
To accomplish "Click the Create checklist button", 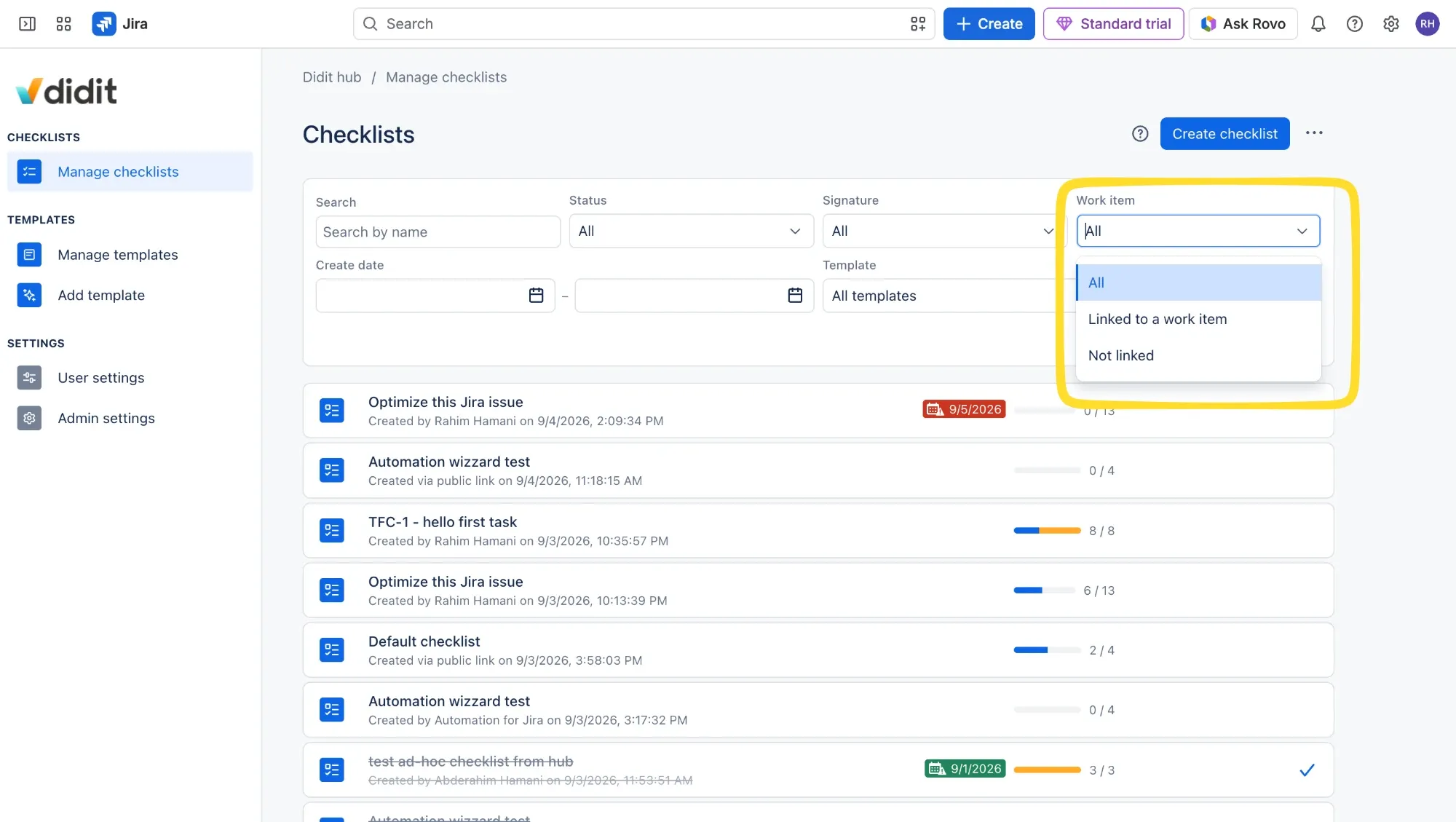I will [1225, 134].
